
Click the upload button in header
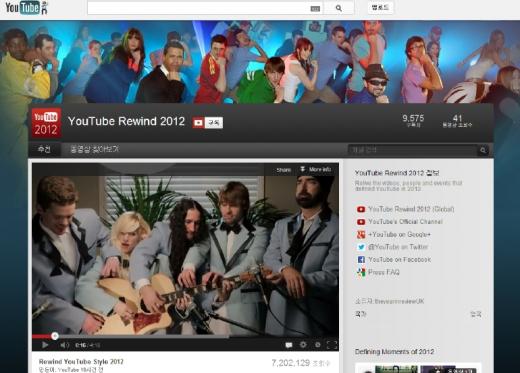point(380,8)
